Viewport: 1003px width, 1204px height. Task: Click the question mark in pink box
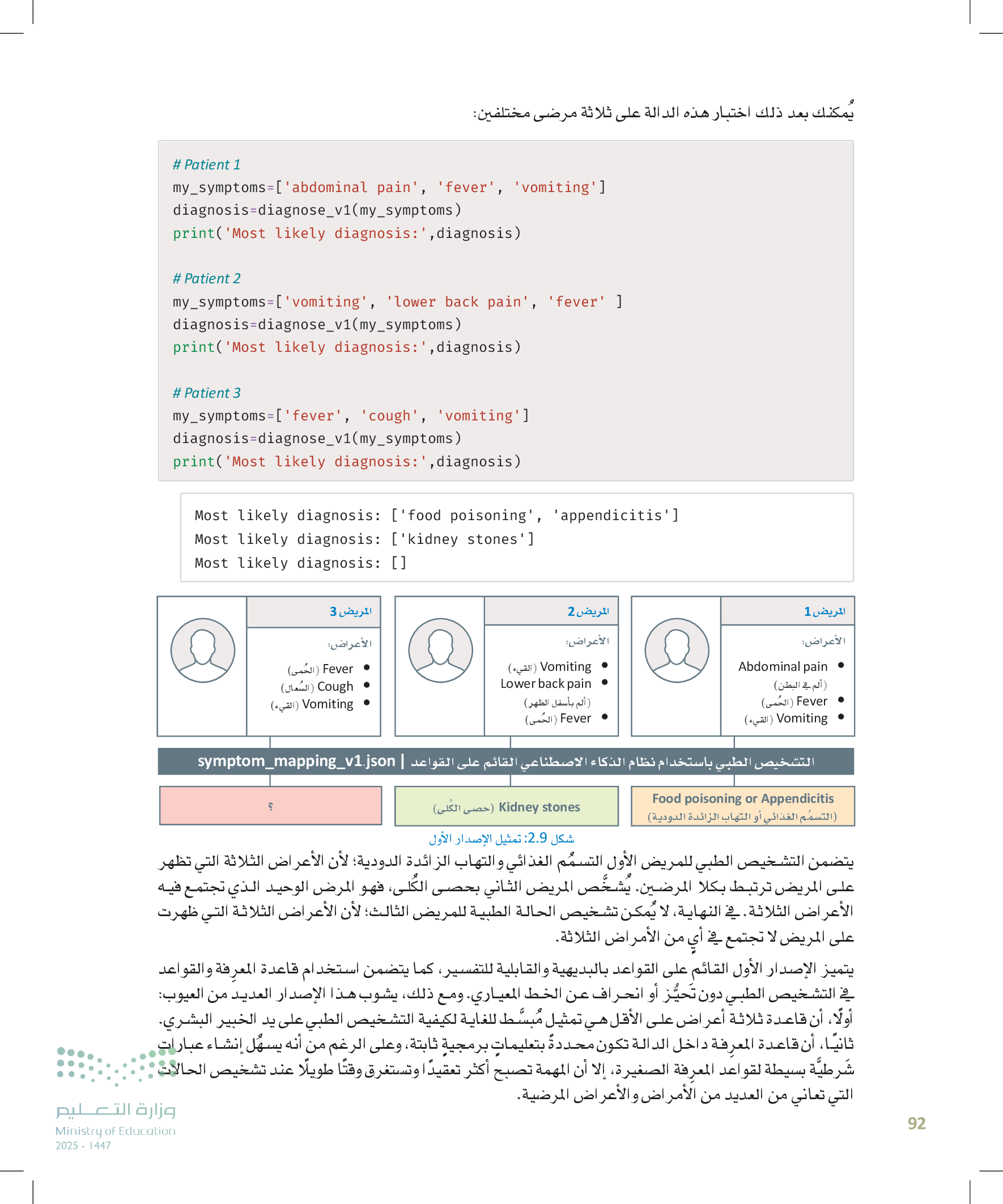[270, 806]
